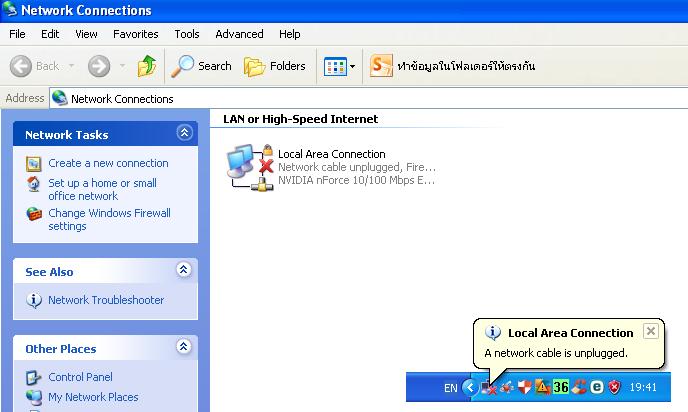Click the Network Troubleshooter info icon
688x412 pixels.
coord(34,300)
